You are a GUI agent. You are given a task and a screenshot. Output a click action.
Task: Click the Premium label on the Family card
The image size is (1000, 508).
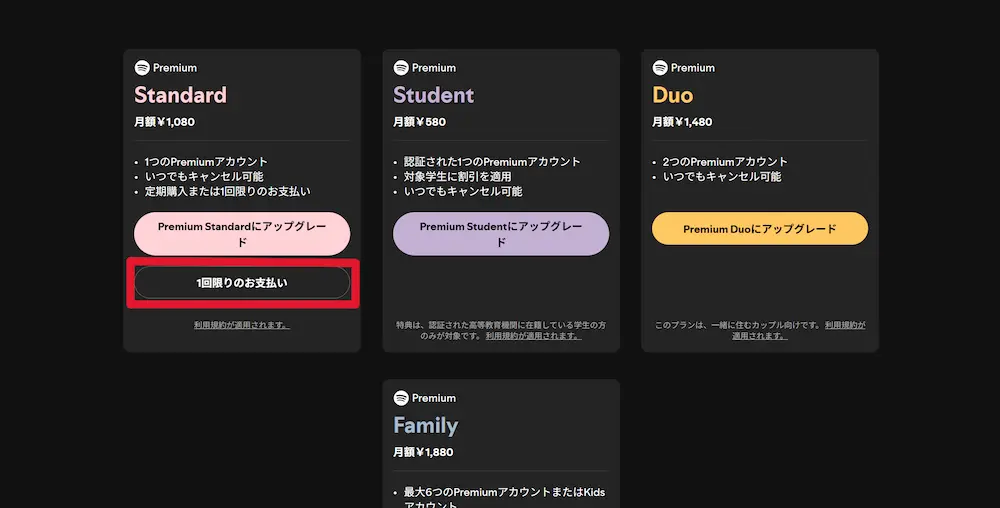coord(434,398)
